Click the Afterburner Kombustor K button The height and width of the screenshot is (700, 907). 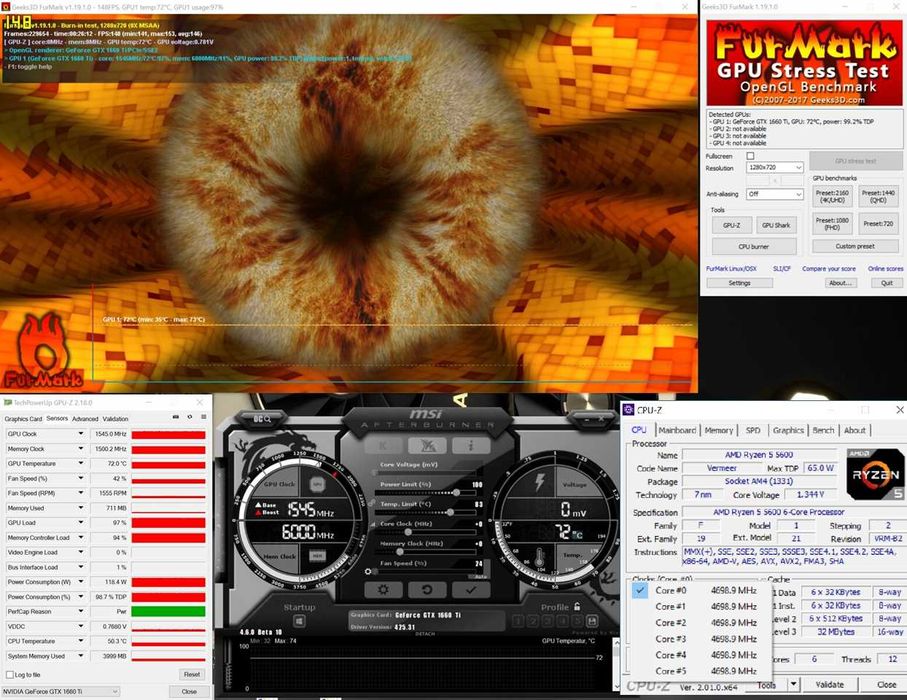[x=383, y=445]
